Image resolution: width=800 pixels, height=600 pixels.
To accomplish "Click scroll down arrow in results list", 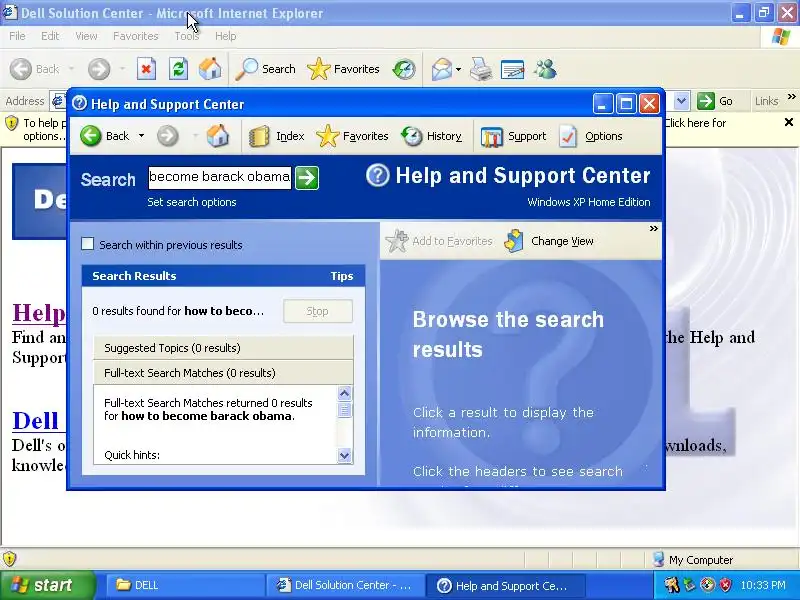I will point(344,456).
